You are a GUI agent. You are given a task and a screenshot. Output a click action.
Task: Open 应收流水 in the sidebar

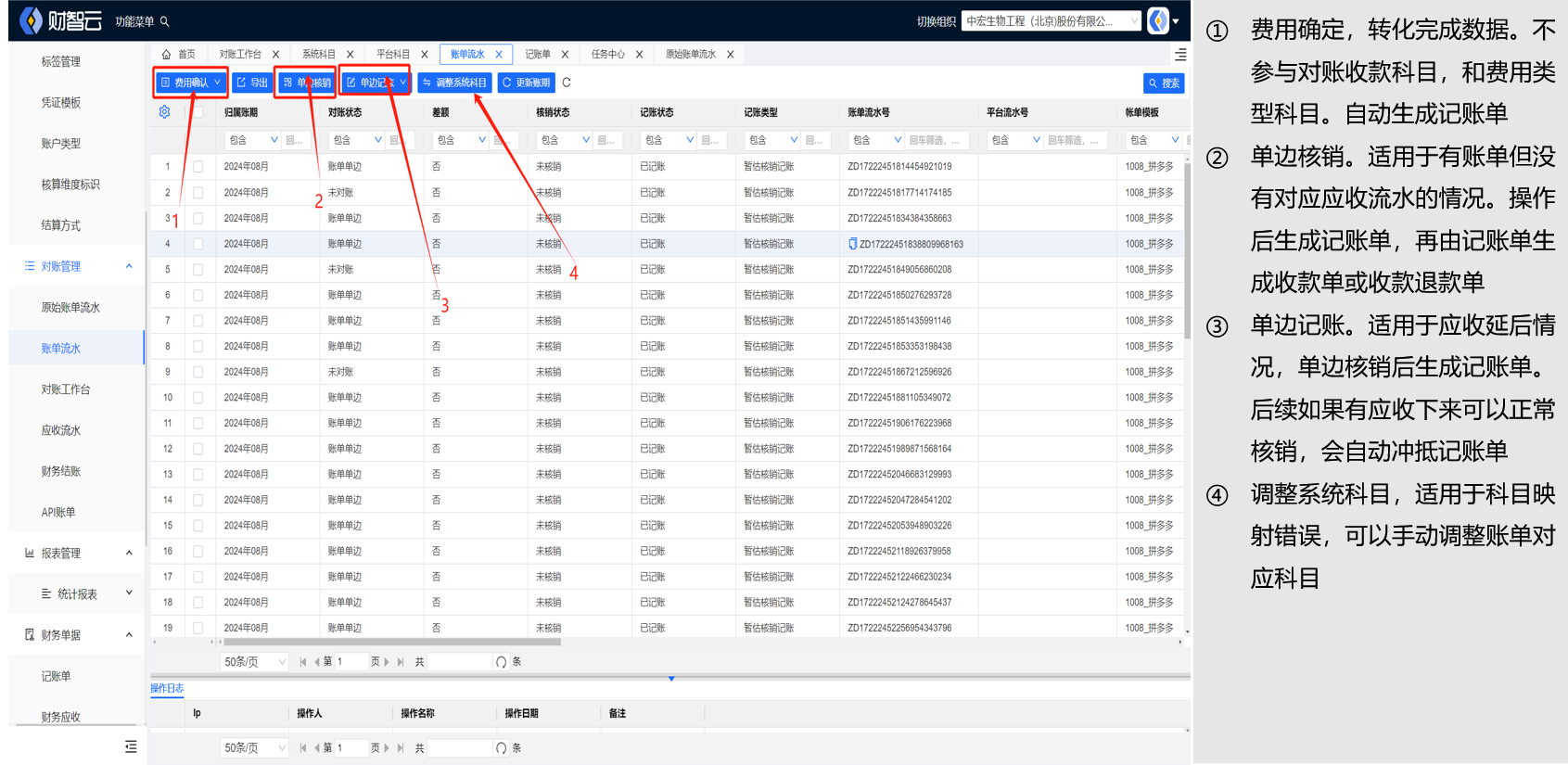[x=61, y=430]
